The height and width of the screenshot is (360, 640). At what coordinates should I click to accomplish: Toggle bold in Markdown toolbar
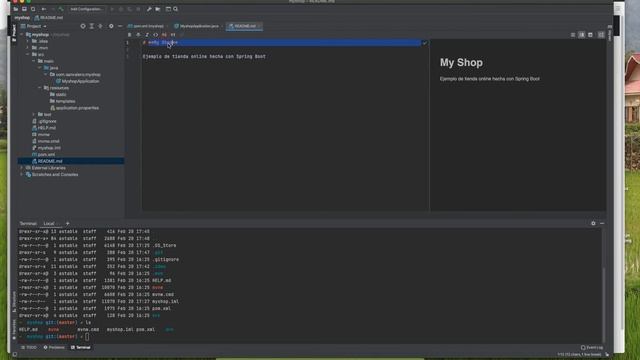click(130, 35)
